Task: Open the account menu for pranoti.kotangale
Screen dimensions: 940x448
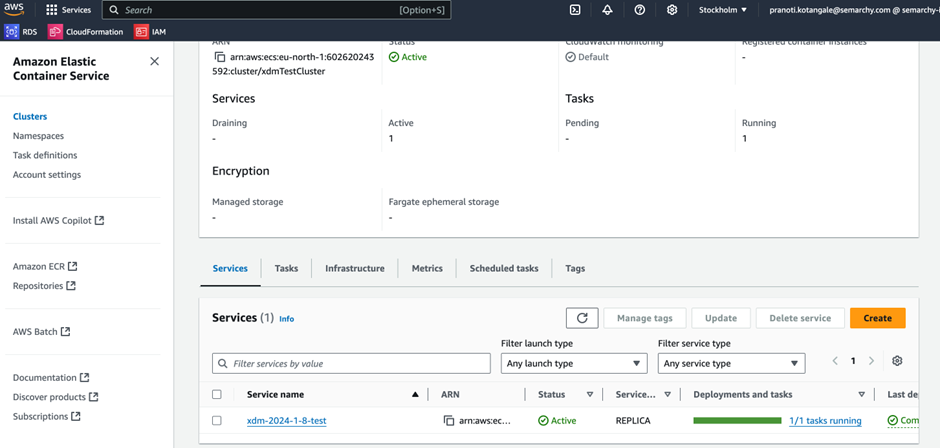Action: [854, 10]
